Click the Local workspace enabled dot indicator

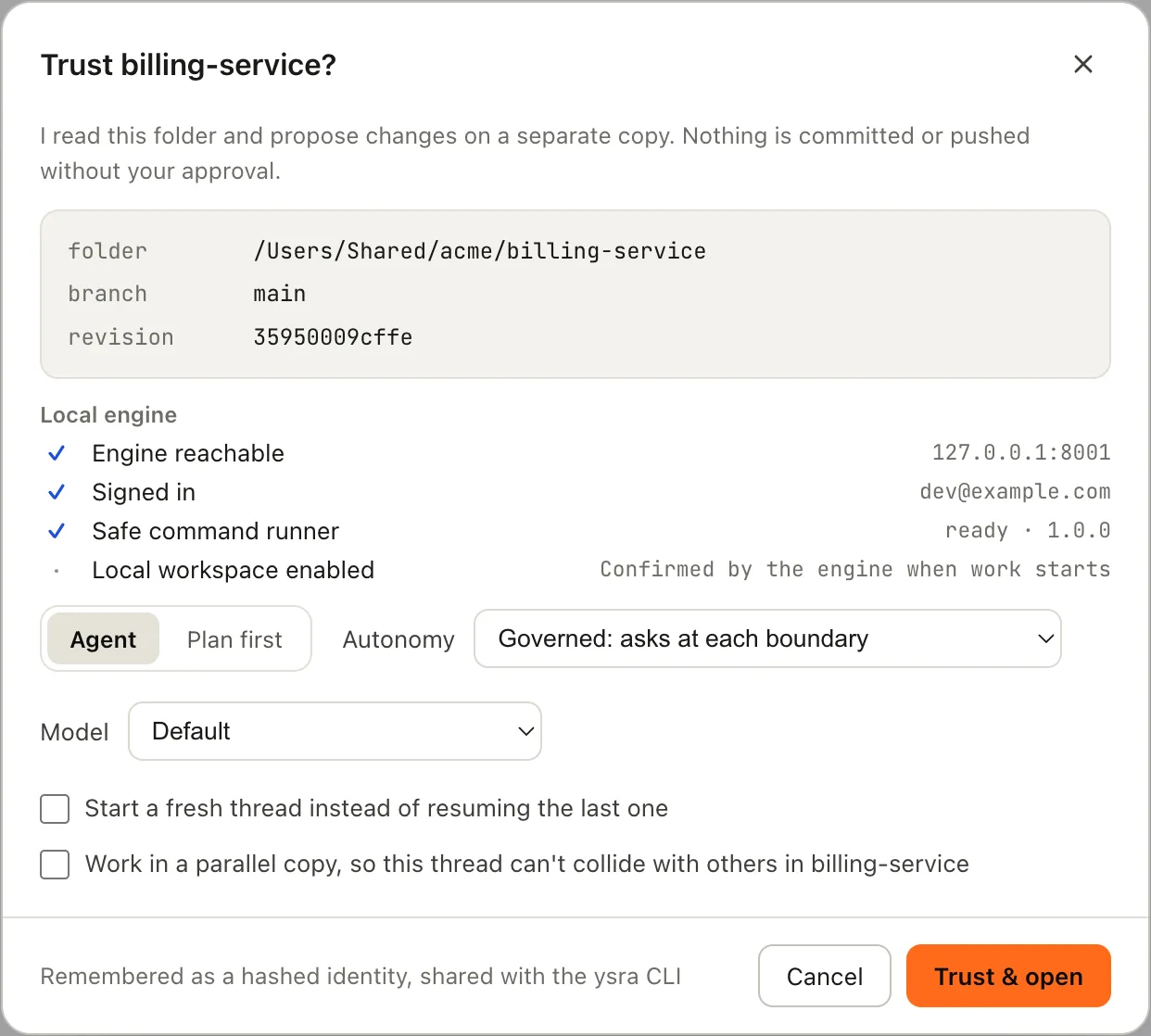click(x=57, y=571)
